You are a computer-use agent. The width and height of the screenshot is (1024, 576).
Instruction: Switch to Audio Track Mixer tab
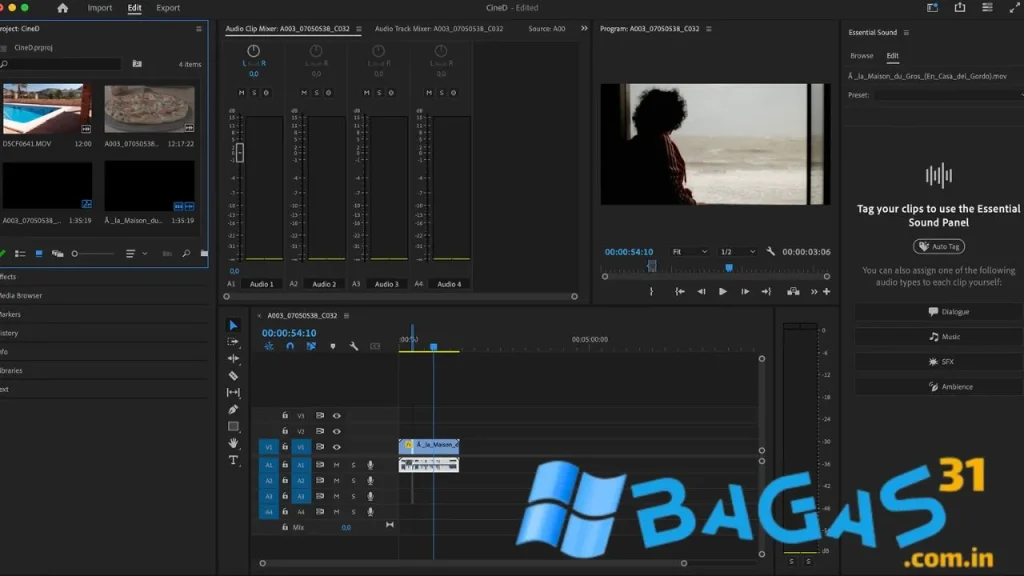[439, 29]
